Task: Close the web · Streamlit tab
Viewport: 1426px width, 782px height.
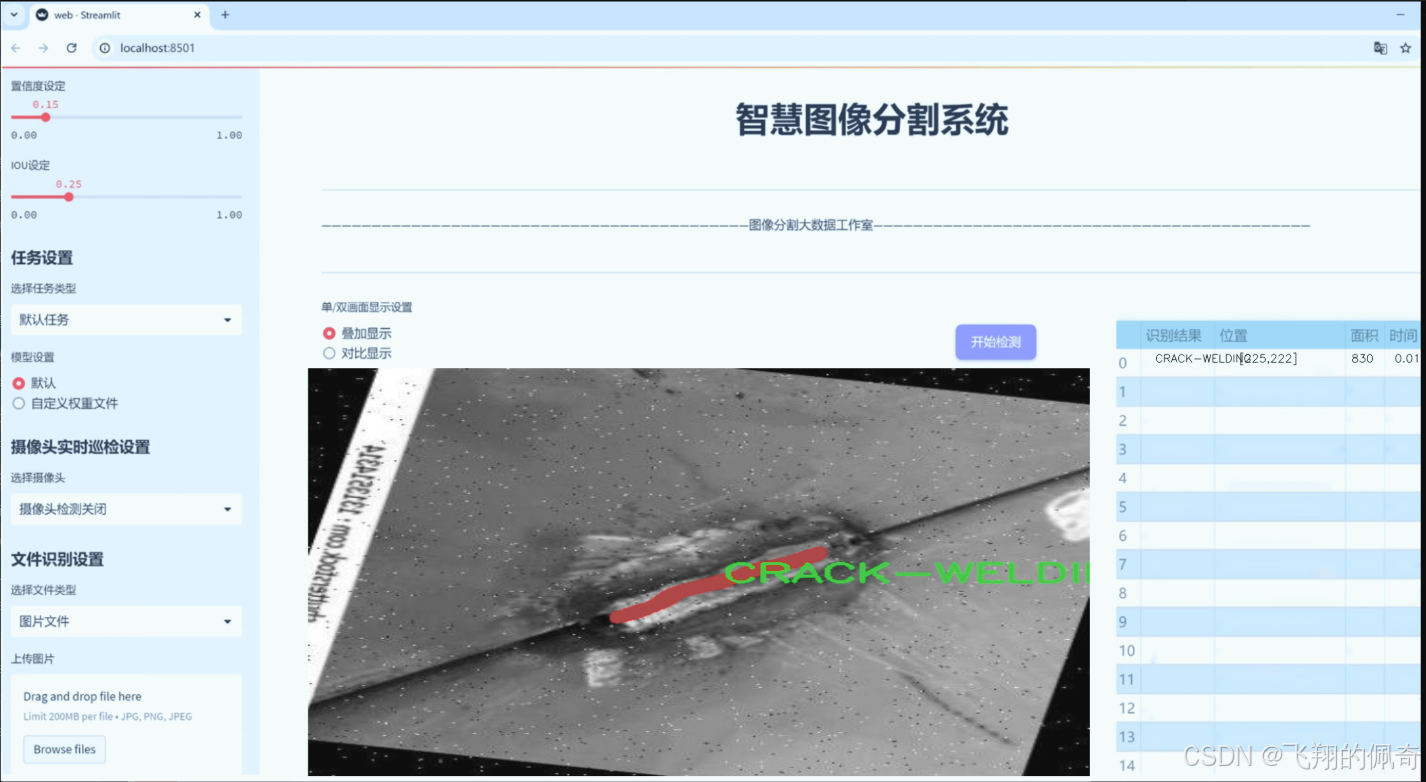Action: click(x=197, y=15)
